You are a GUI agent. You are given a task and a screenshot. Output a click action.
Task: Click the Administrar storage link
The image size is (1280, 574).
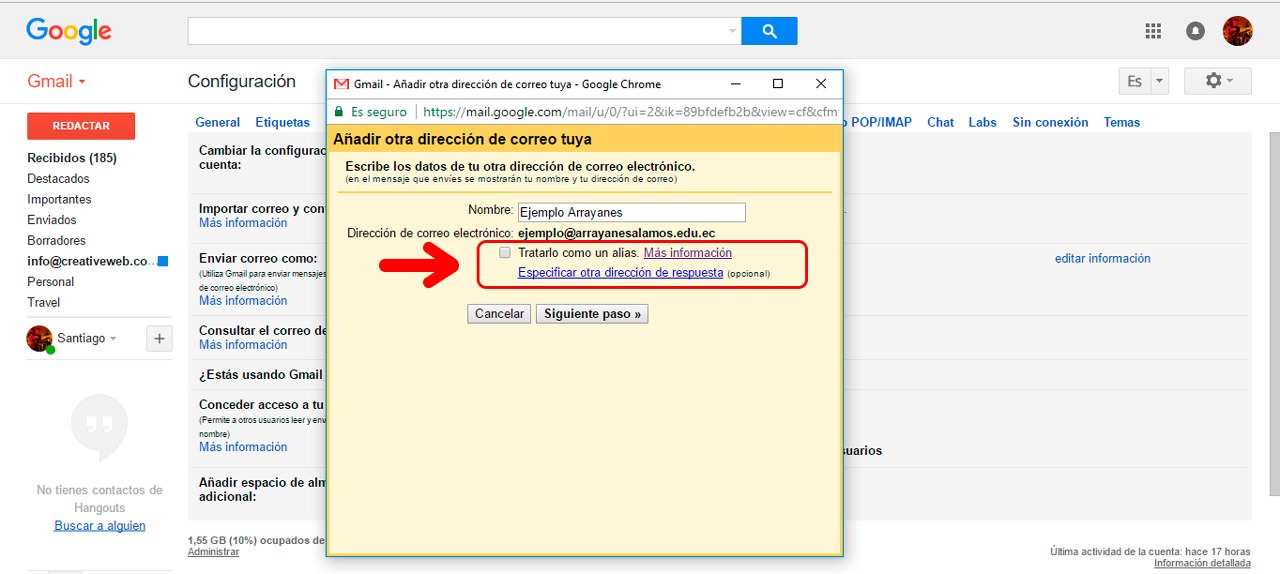click(x=213, y=552)
